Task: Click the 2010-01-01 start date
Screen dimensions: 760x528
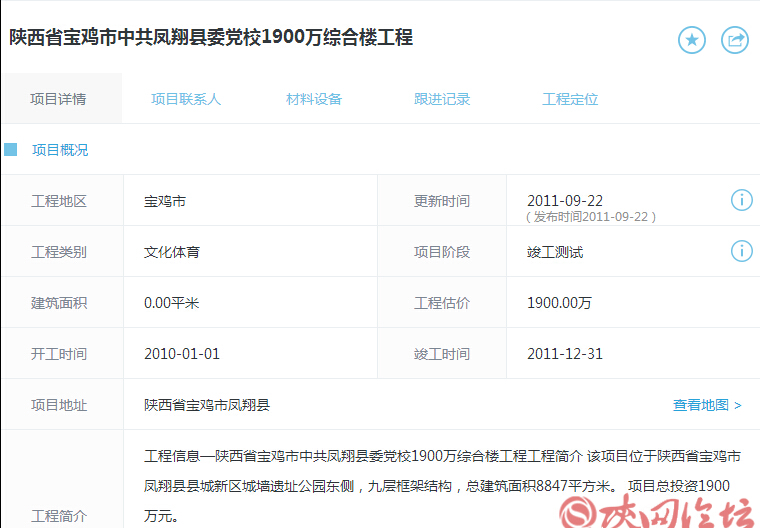Action: pyautogui.click(x=182, y=354)
